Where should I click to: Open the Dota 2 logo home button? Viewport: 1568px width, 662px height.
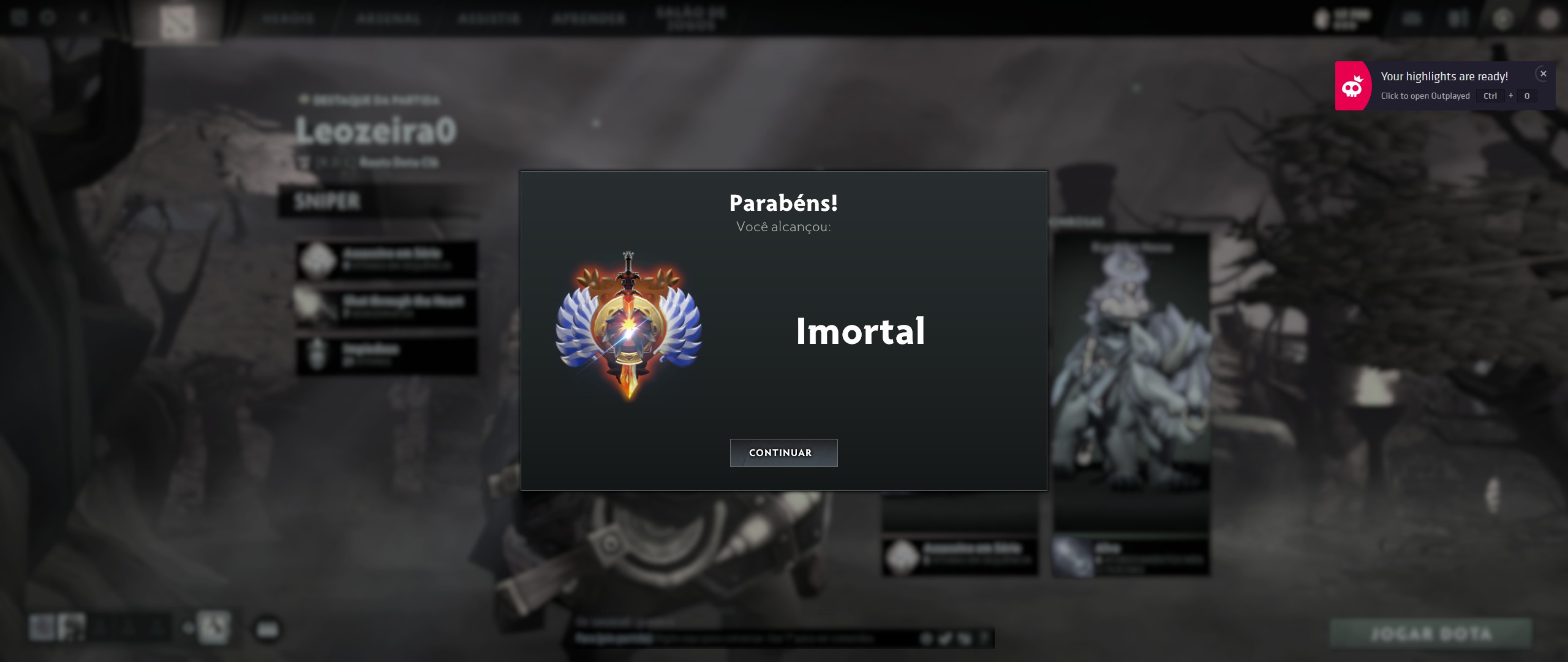point(178,21)
